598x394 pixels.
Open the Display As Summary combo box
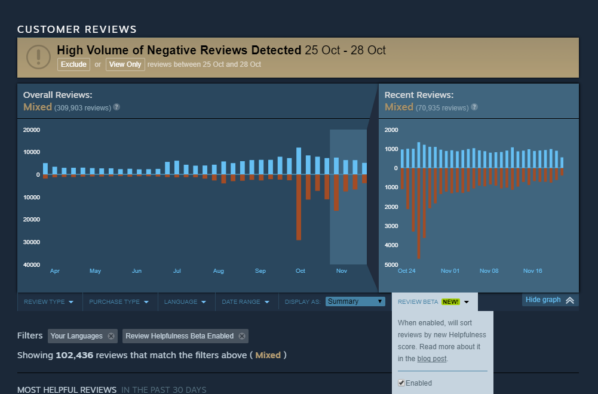click(355, 301)
